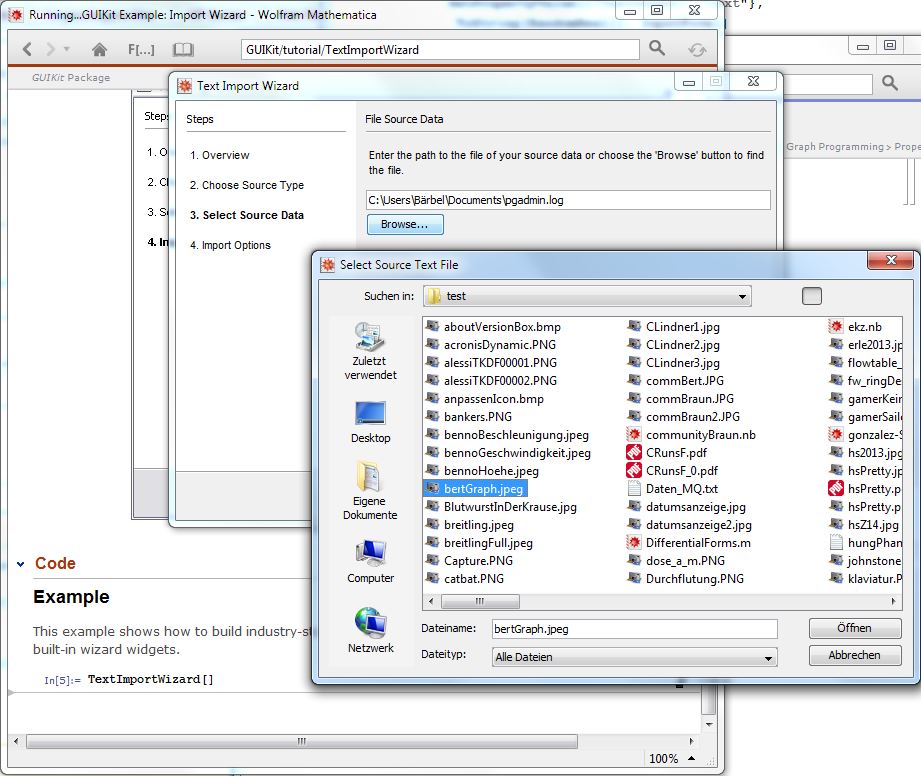
Task: Select the file BlutwurstInDerKrause.jpg
Action: pos(501,507)
